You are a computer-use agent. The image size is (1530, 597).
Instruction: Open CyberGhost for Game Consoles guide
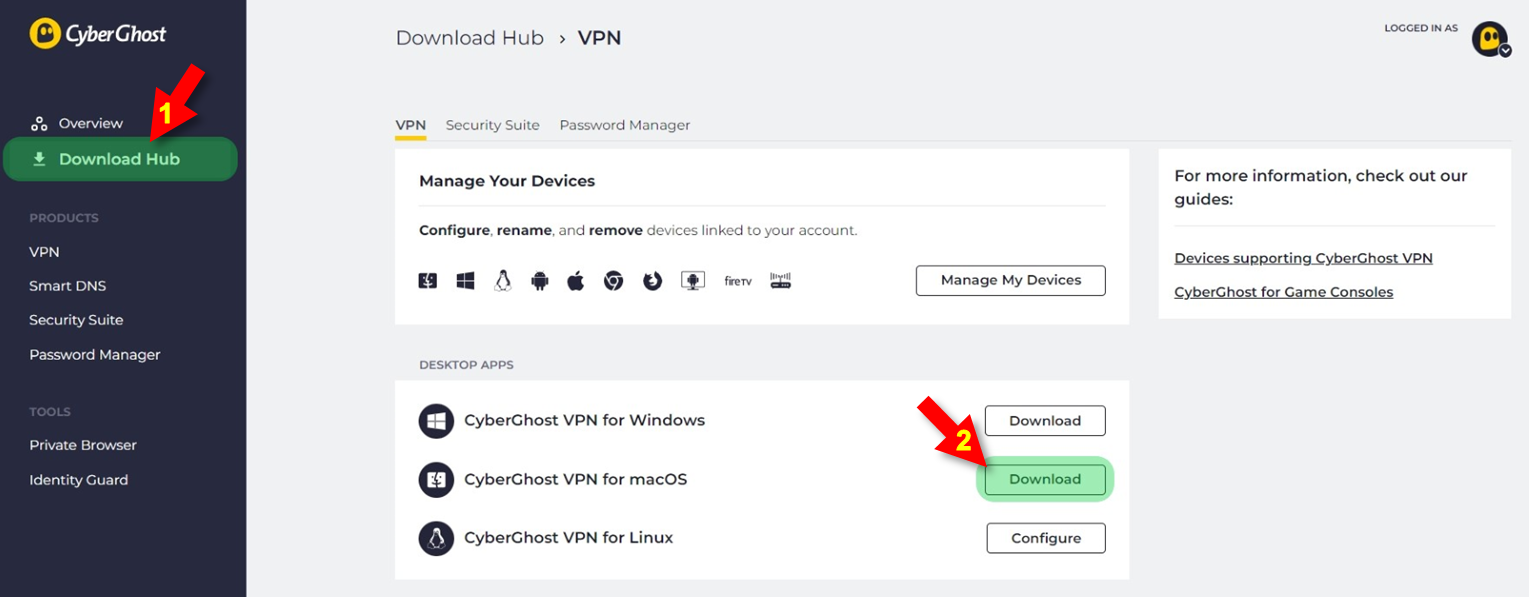1283,292
